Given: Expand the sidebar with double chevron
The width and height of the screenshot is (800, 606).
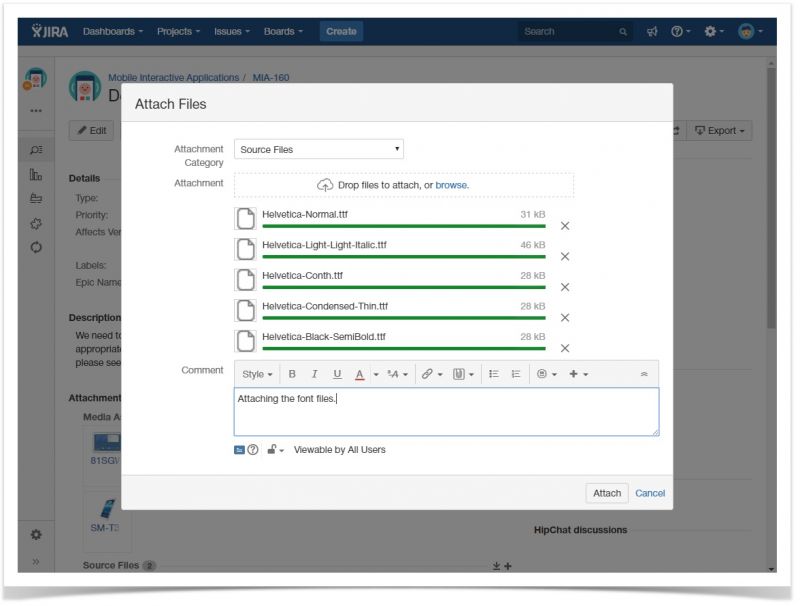Looking at the screenshot, I should (x=36, y=562).
